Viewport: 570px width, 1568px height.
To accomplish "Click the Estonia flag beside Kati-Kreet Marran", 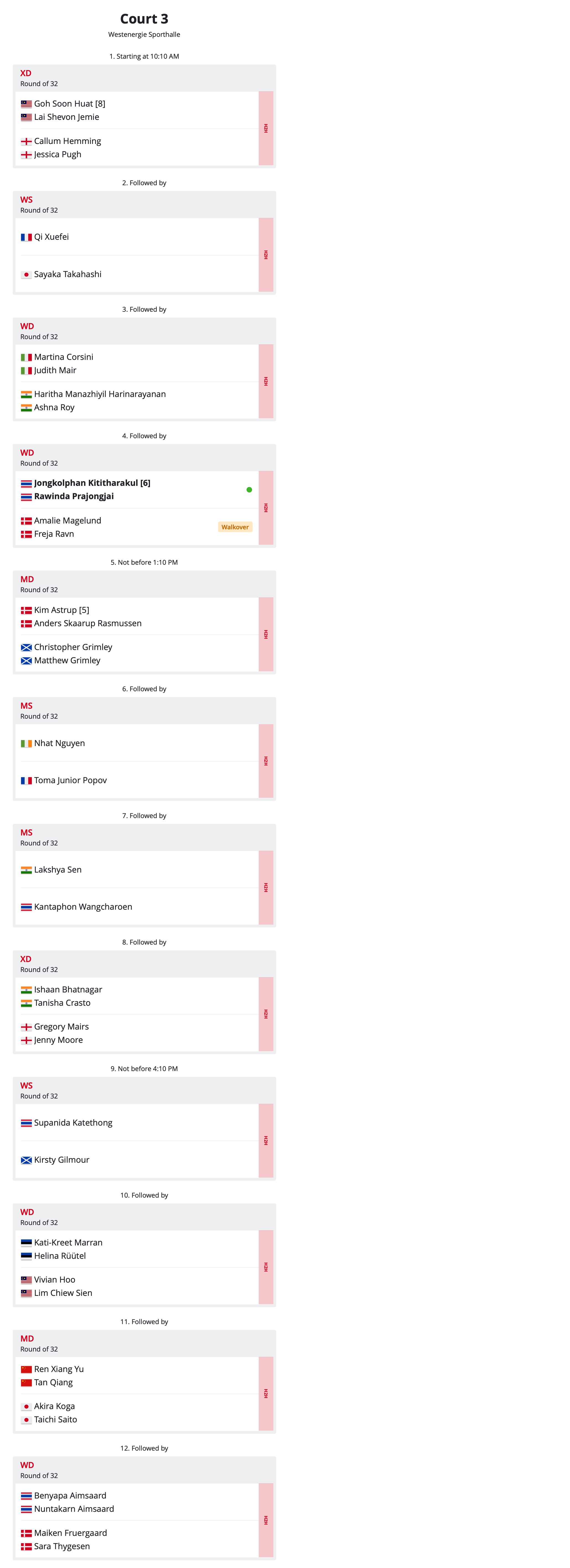I will (x=26, y=1243).
